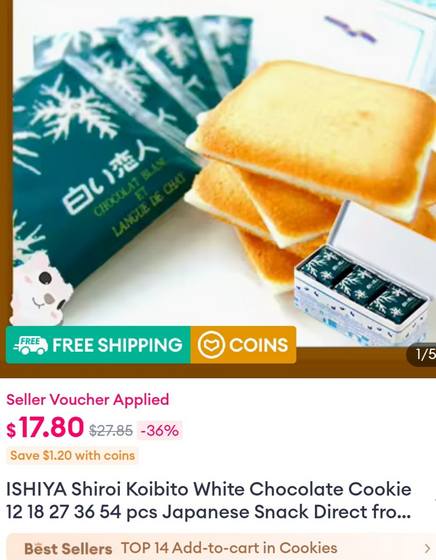Image resolution: width=436 pixels, height=560 pixels.
Task: Tap the stacked langue de chat cookies
Action: click(307, 168)
